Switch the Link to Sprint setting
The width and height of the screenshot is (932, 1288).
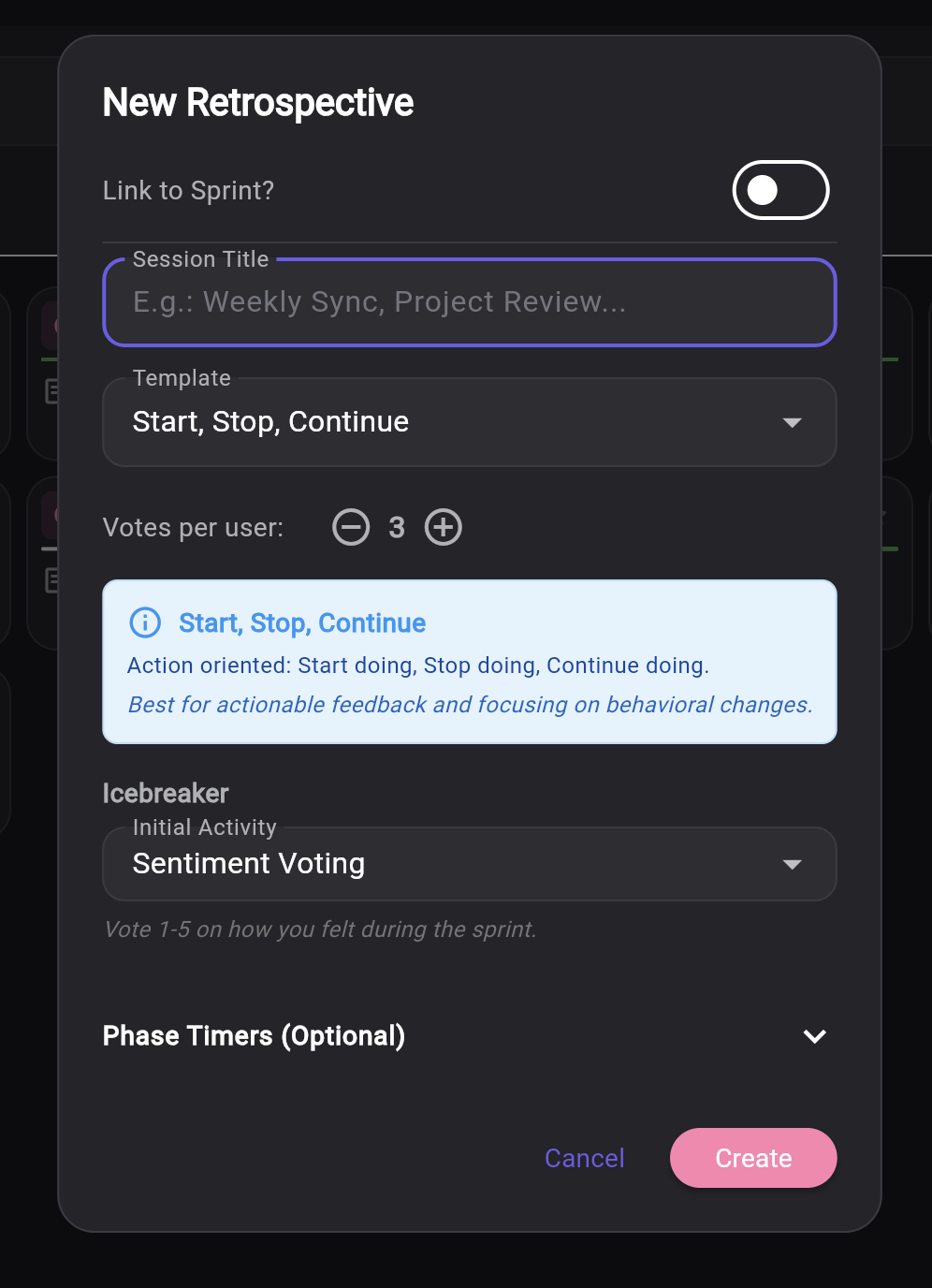click(x=780, y=190)
